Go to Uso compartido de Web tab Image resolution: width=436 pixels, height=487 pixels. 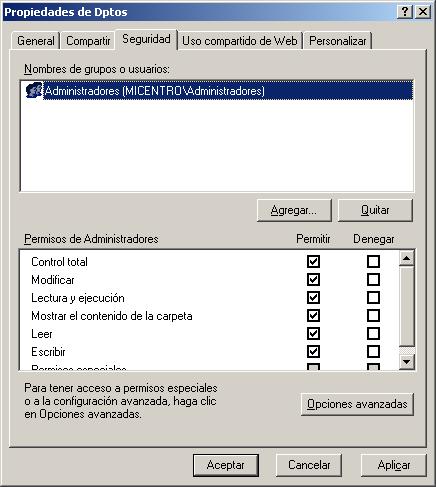(240, 41)
